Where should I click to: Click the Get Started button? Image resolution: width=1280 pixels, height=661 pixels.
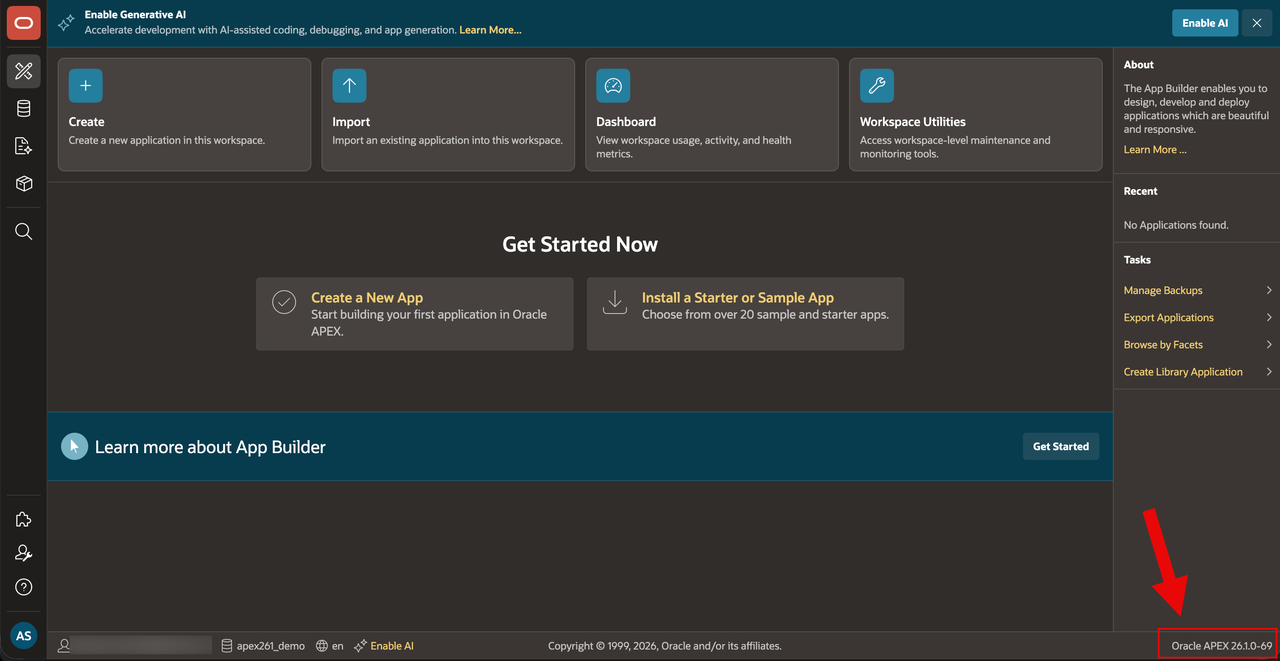(x=1061, y=446)
